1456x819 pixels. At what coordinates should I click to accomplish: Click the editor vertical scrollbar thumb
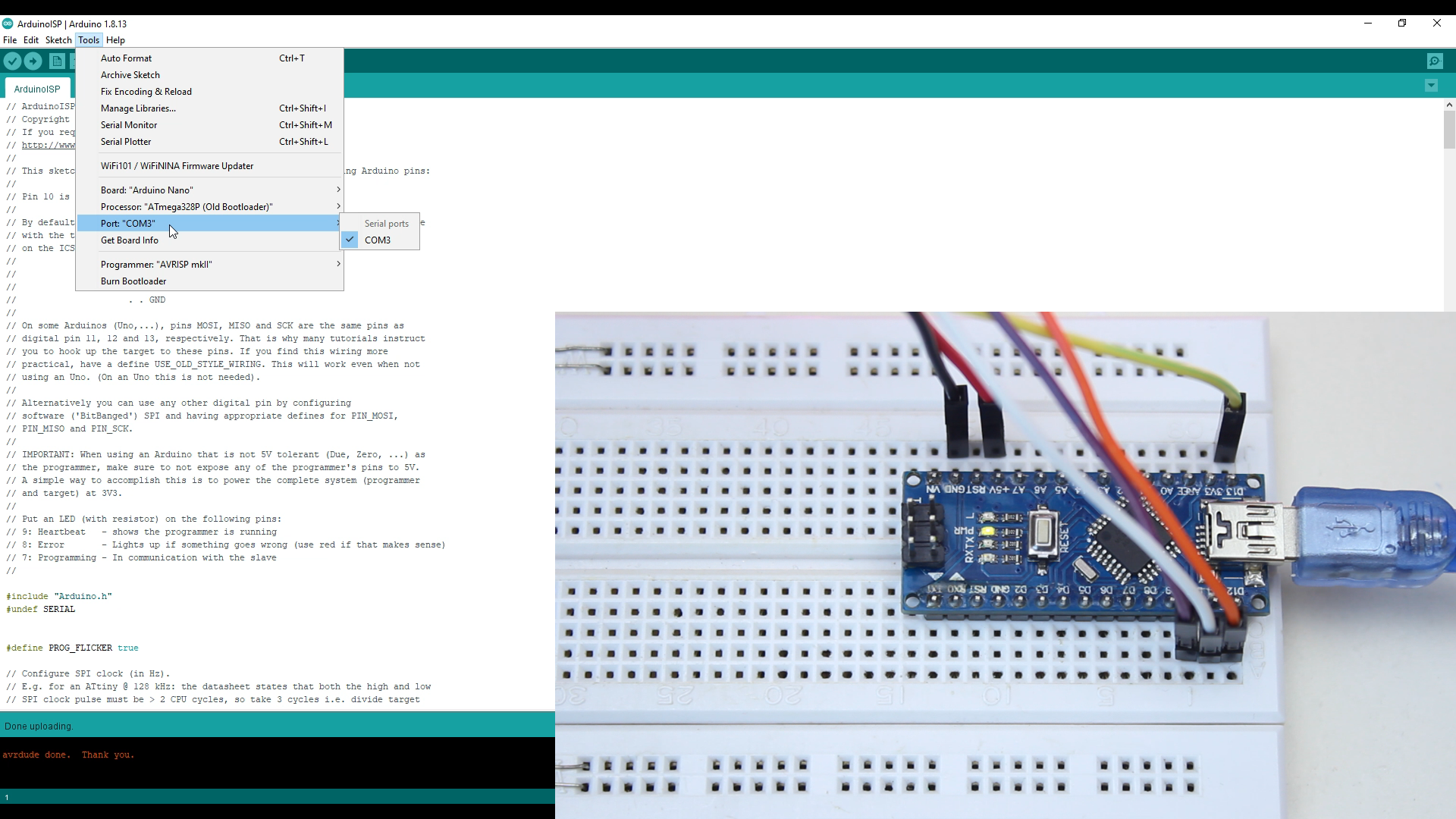(1449, 129)
